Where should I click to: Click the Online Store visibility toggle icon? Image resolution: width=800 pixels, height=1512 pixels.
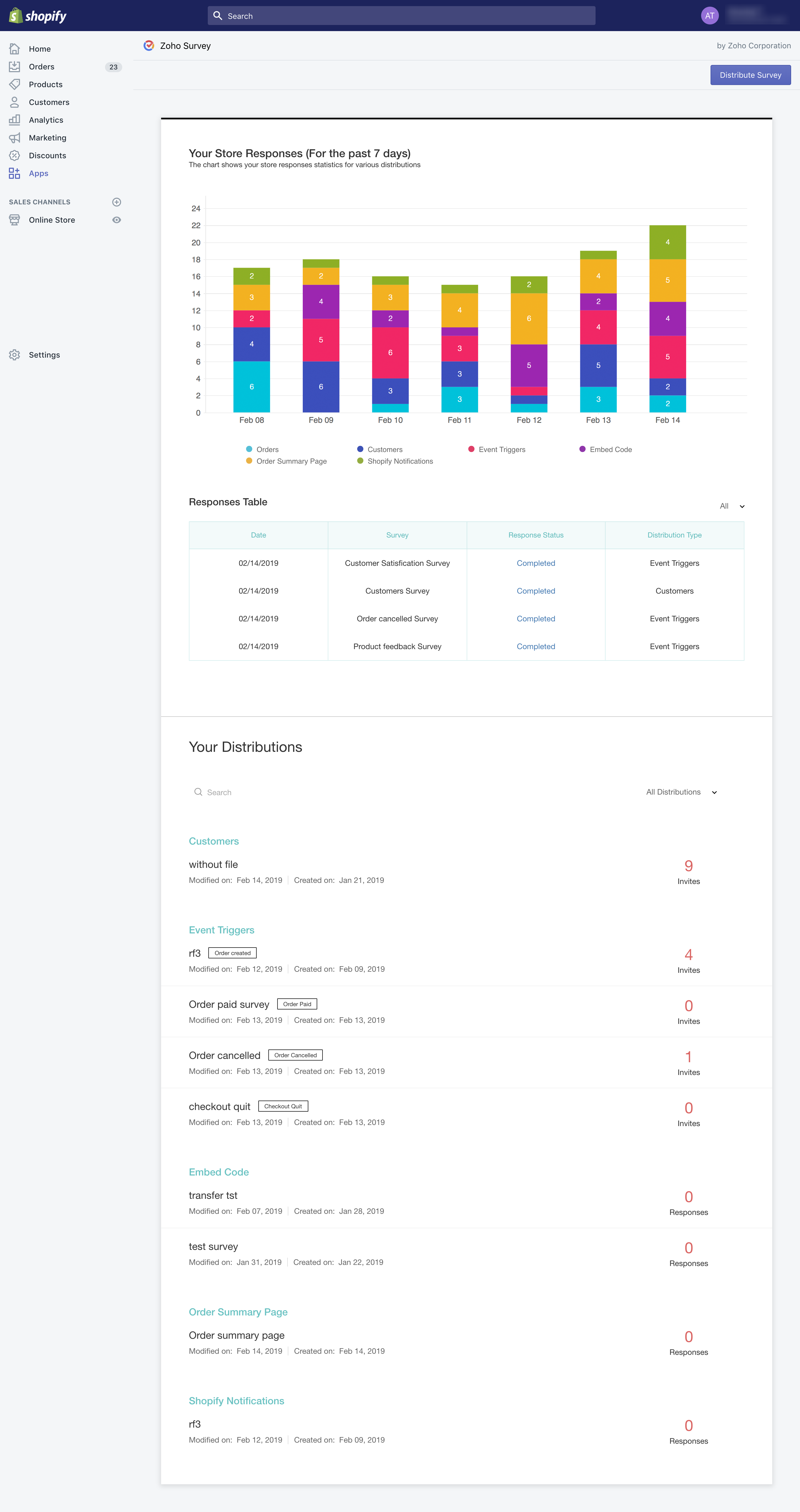[x=117, y=219]
